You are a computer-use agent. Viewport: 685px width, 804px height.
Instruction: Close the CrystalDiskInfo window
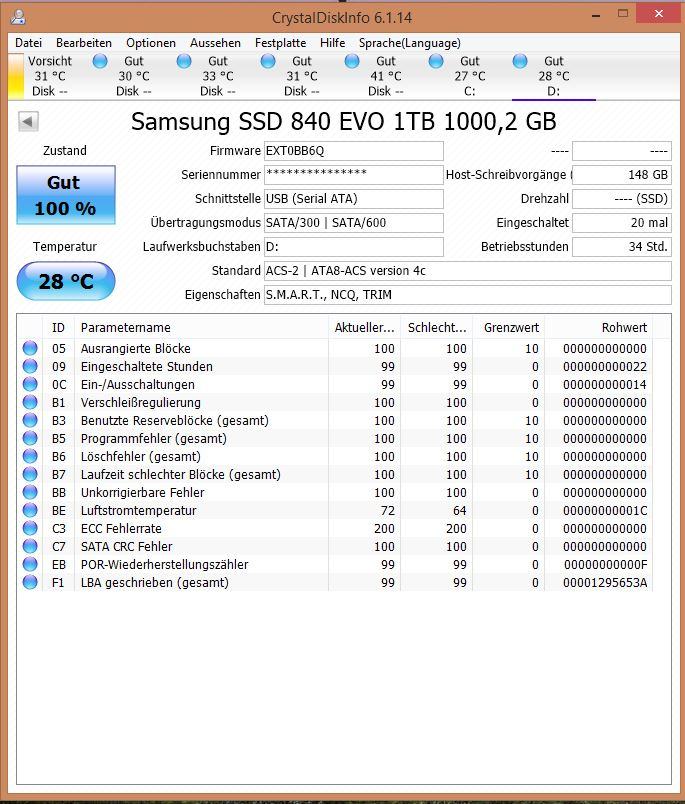coord(659,14)
